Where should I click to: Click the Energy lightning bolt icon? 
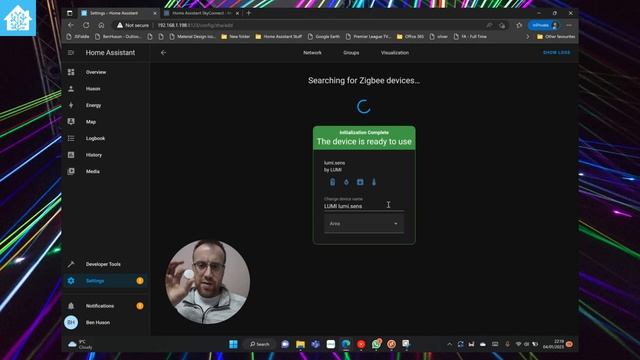71,105
